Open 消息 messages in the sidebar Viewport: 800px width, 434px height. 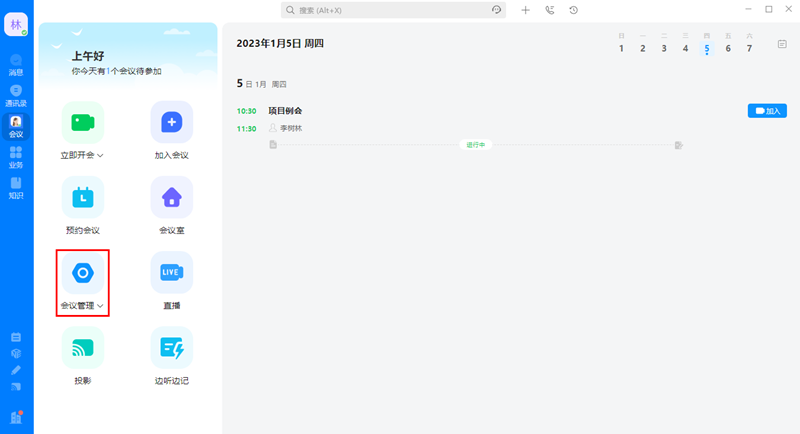(16, 65)
